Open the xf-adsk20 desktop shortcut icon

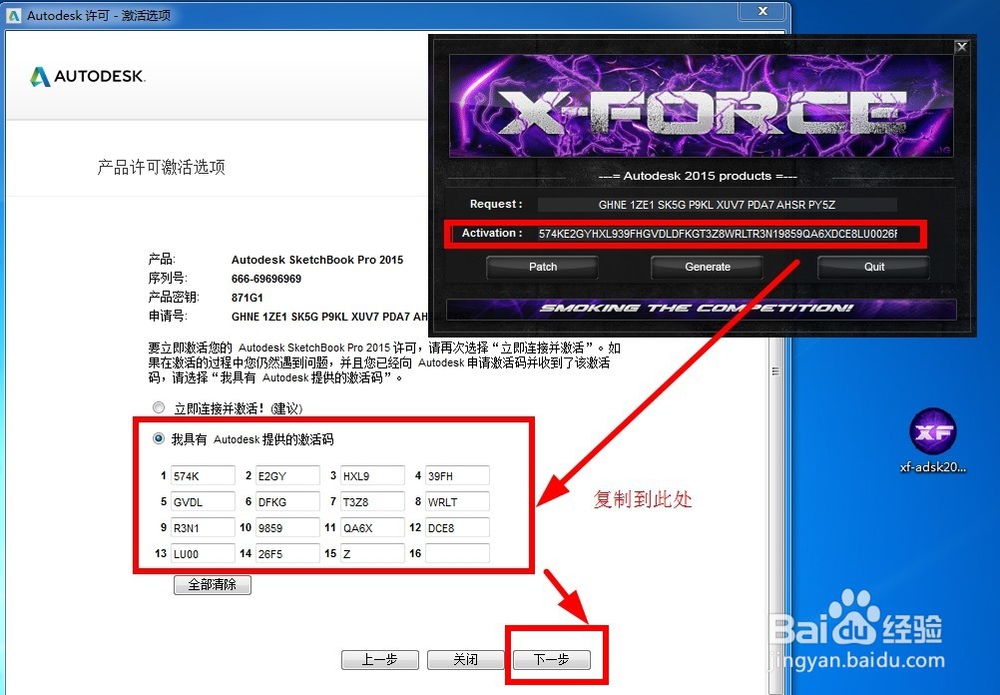click(x=932, y=441)
